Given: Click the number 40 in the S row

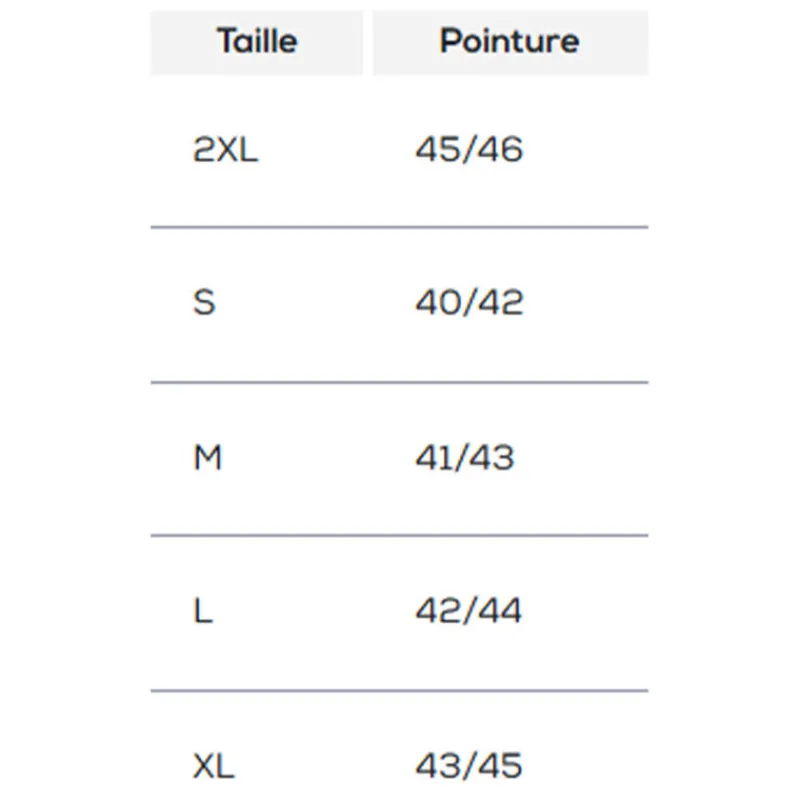Looking at the screenshot, I should click(x=436, y=302).
